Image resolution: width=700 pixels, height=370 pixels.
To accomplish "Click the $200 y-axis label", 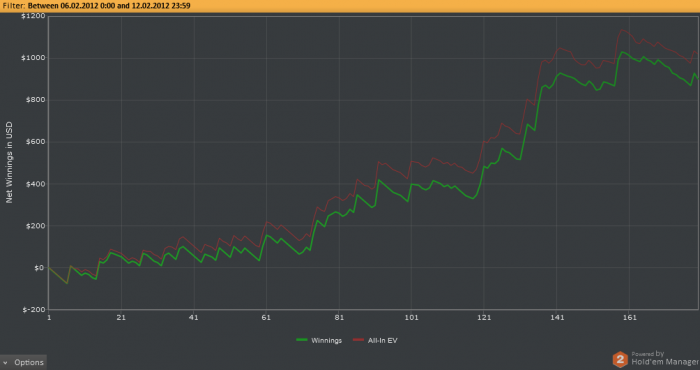I will pyautogui.click(x=35, y=226).
